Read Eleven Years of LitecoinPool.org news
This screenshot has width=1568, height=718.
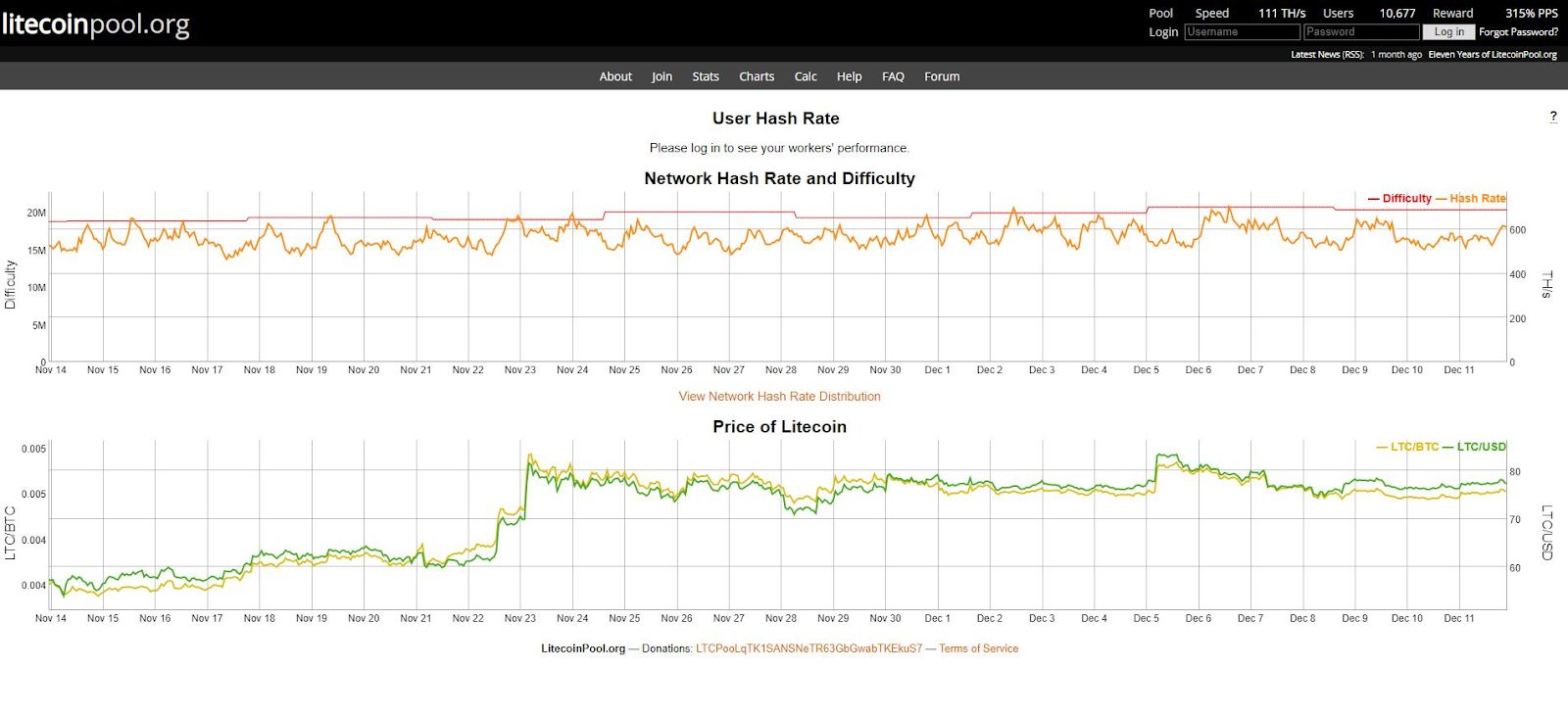point(1493,55)
